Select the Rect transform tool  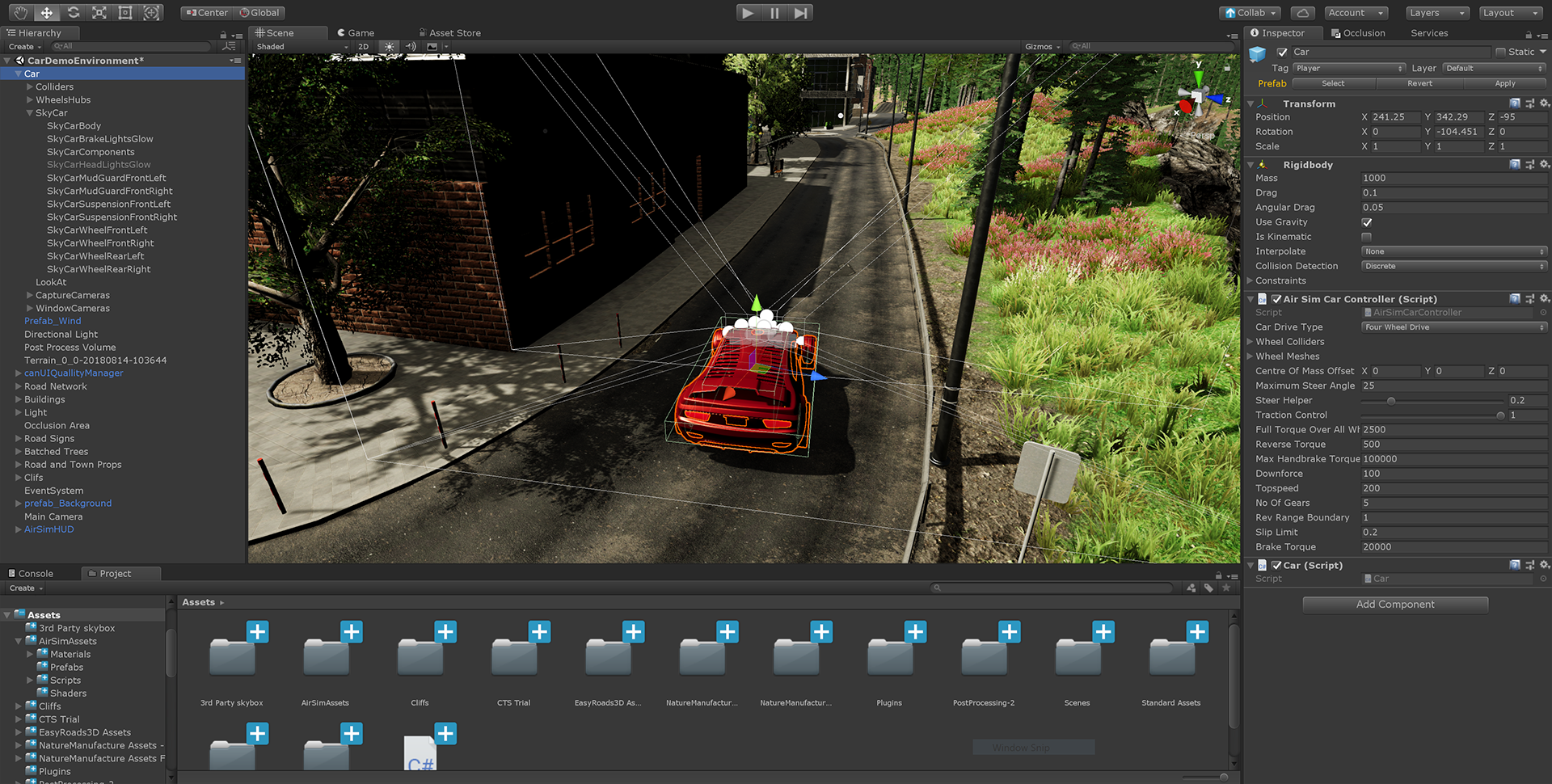[124, 12]
